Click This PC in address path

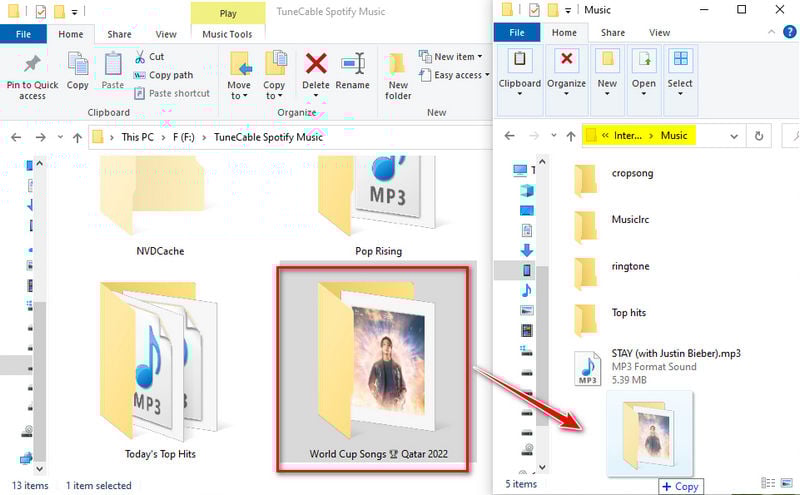click(x=137, y=137)
